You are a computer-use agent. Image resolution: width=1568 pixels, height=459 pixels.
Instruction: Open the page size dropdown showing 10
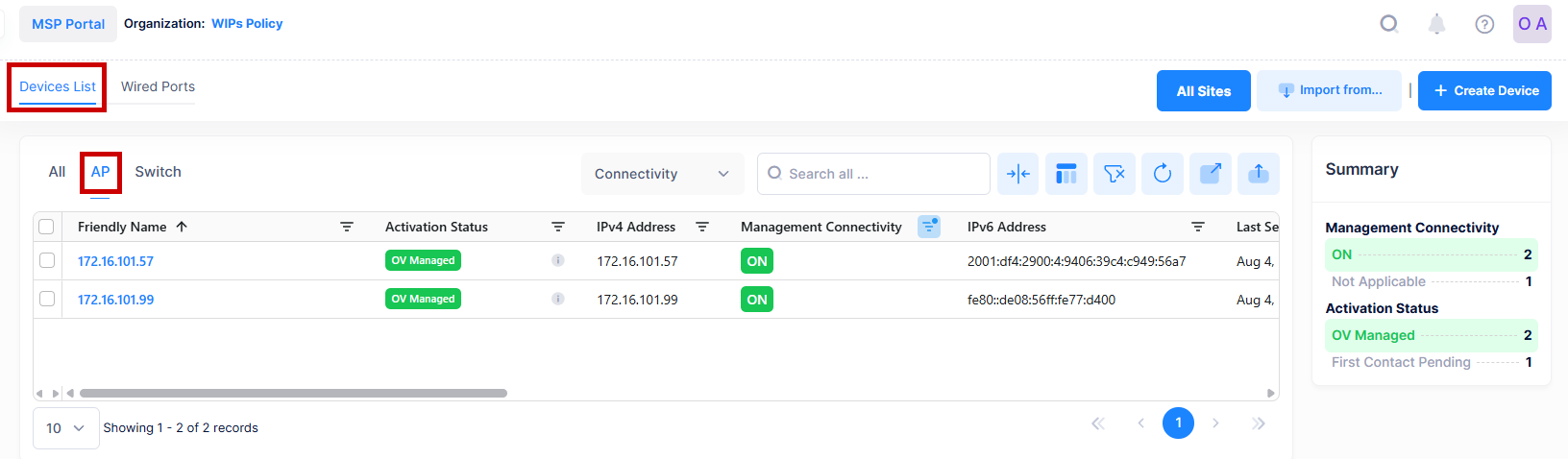(x=65, y=428)
